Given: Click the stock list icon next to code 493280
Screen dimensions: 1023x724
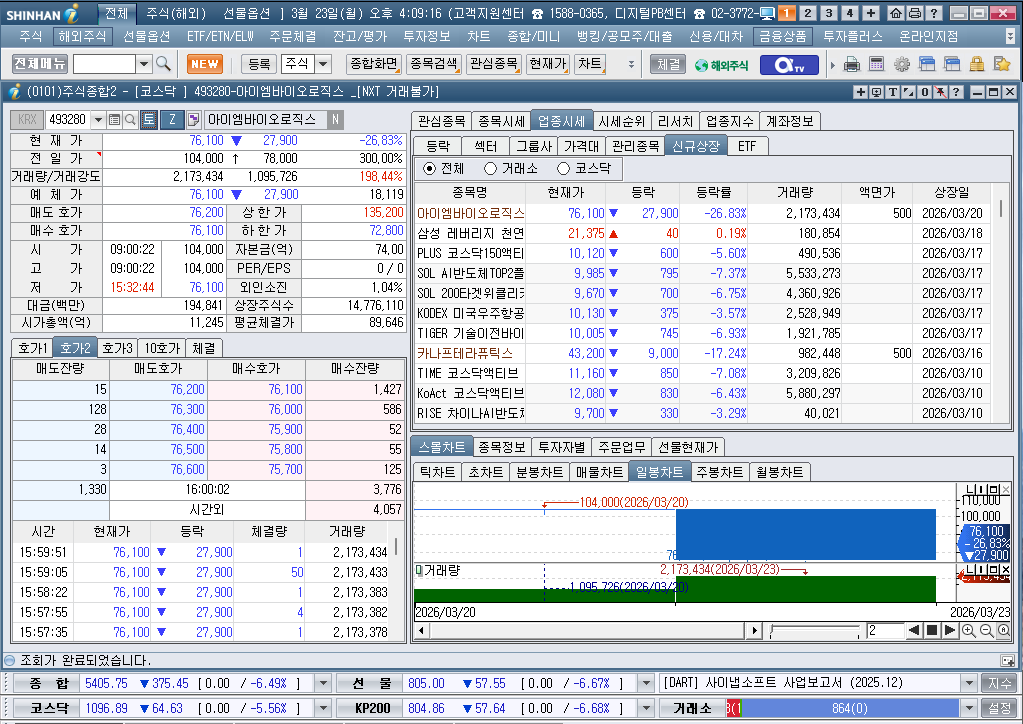Looking at the screenshot, I should (x=114, y=119).
